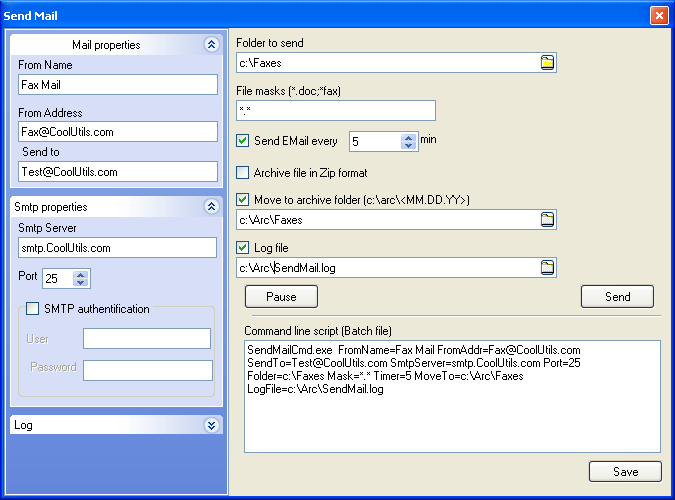Click the SMTP User field

[x=147, y=339]
